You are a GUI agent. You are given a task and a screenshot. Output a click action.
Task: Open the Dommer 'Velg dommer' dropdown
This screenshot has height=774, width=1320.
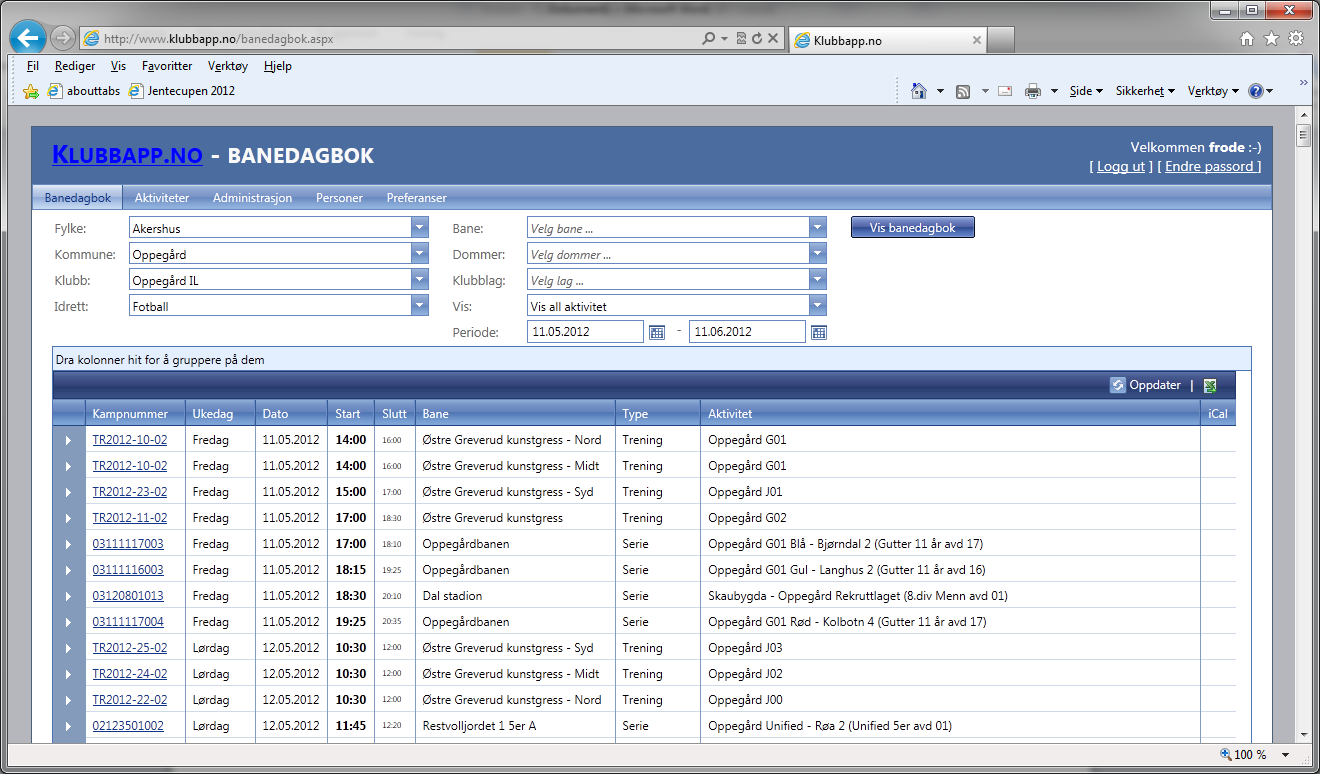point(818,254)
